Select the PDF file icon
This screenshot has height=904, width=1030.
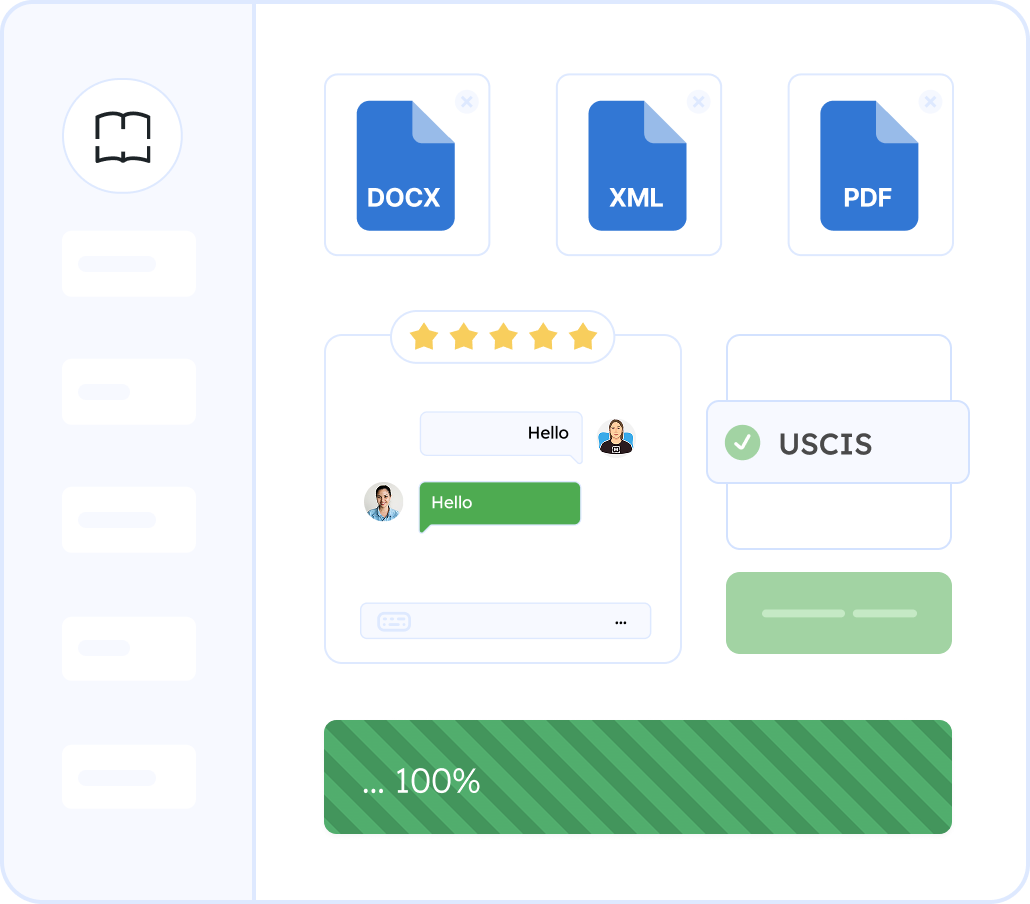(869, 166)
